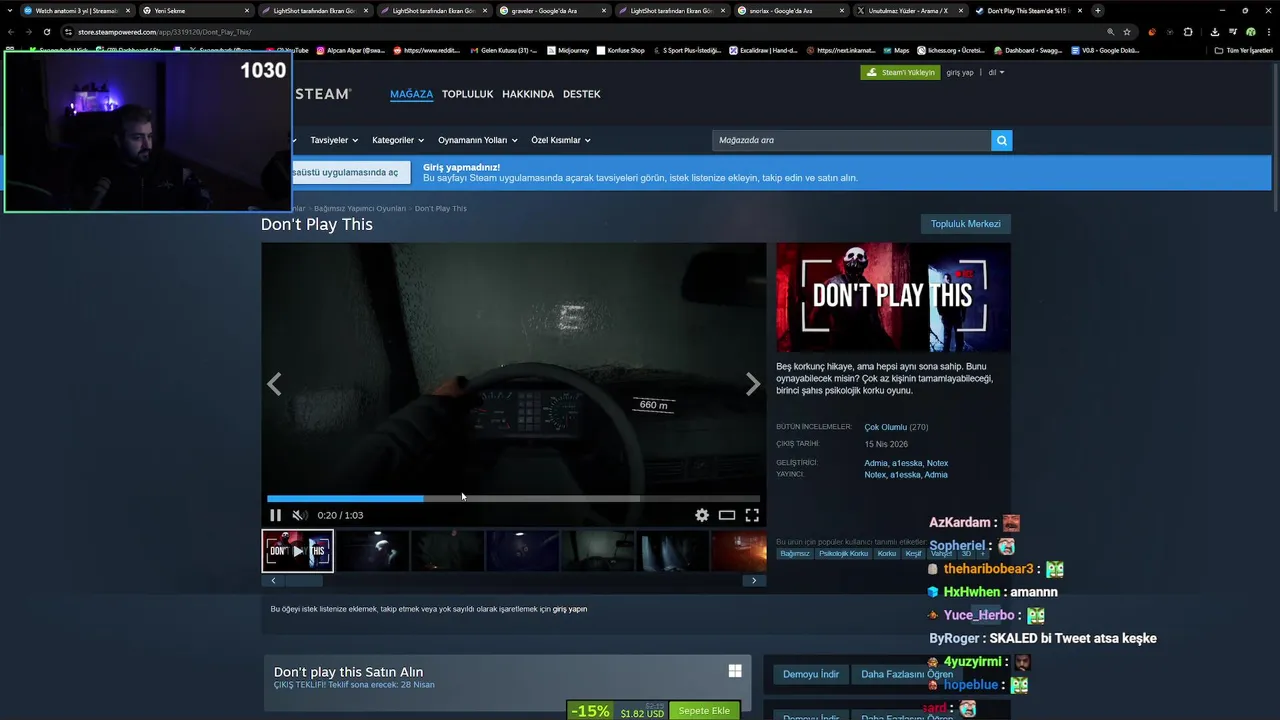
Task: Seek on the trailer progress bar
Action: tap(513, 498)
